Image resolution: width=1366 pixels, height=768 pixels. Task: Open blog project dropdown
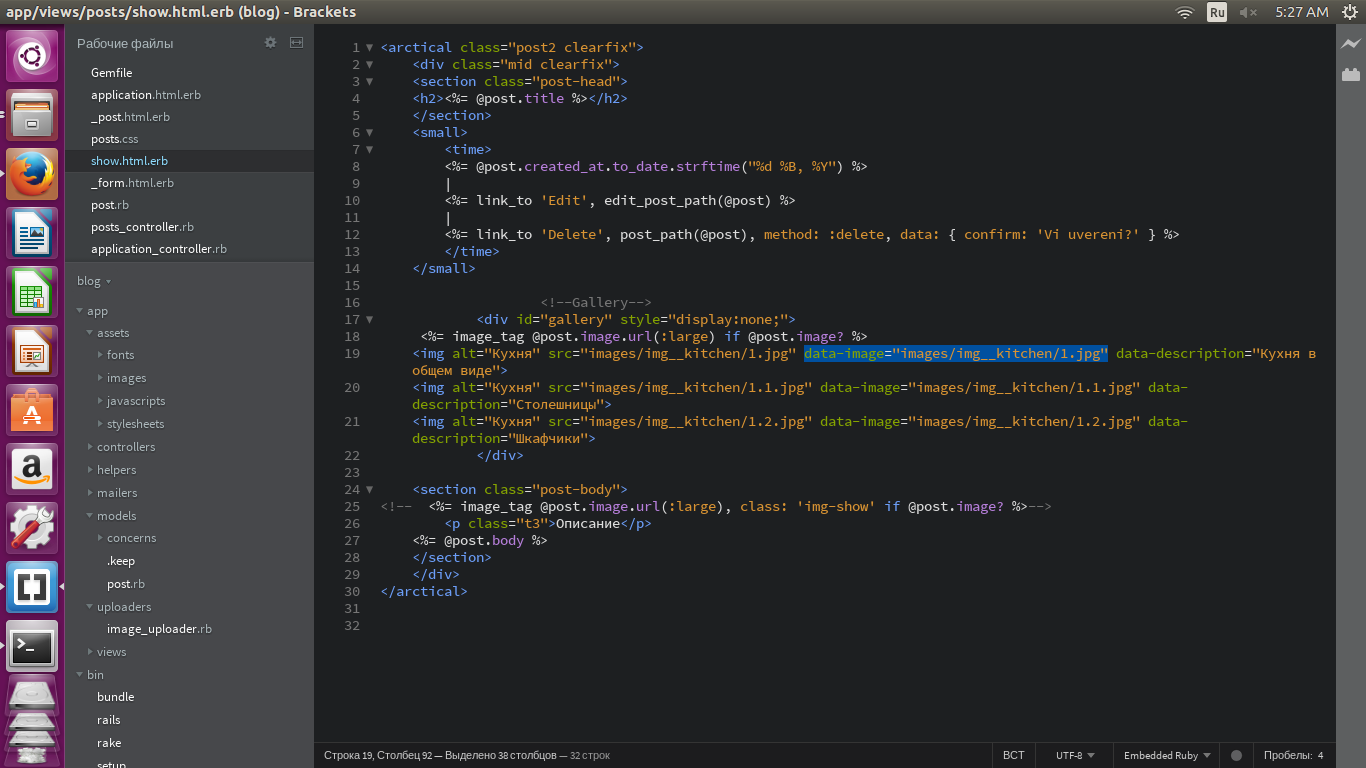[94, 281]
